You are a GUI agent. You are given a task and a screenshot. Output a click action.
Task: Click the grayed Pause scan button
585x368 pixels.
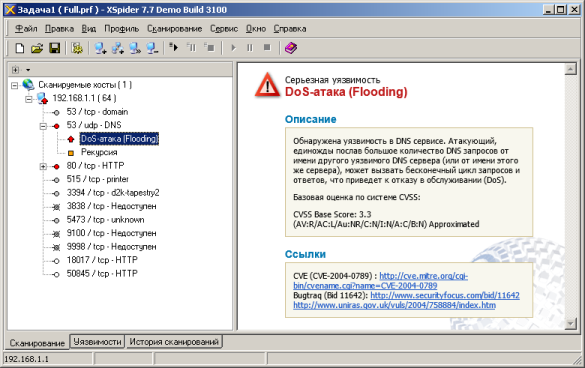coord(250,48)
